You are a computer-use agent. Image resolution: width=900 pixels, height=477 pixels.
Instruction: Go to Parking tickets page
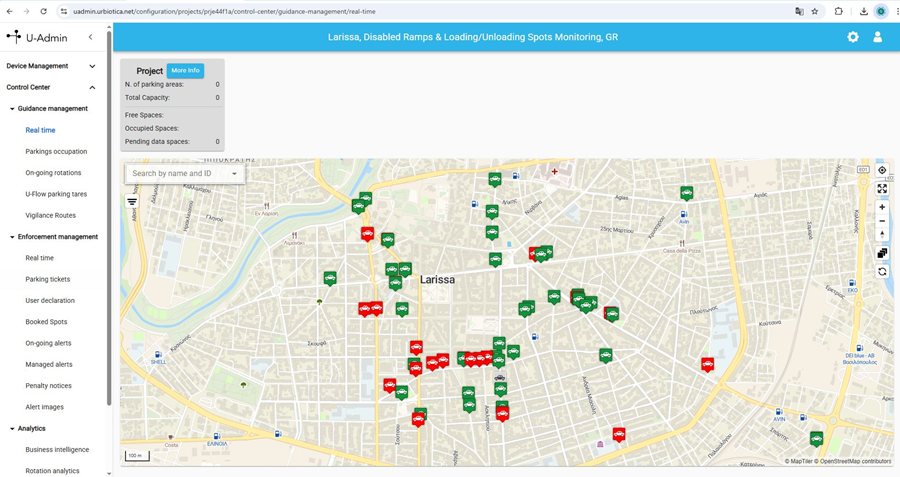[x=48, y=279]
